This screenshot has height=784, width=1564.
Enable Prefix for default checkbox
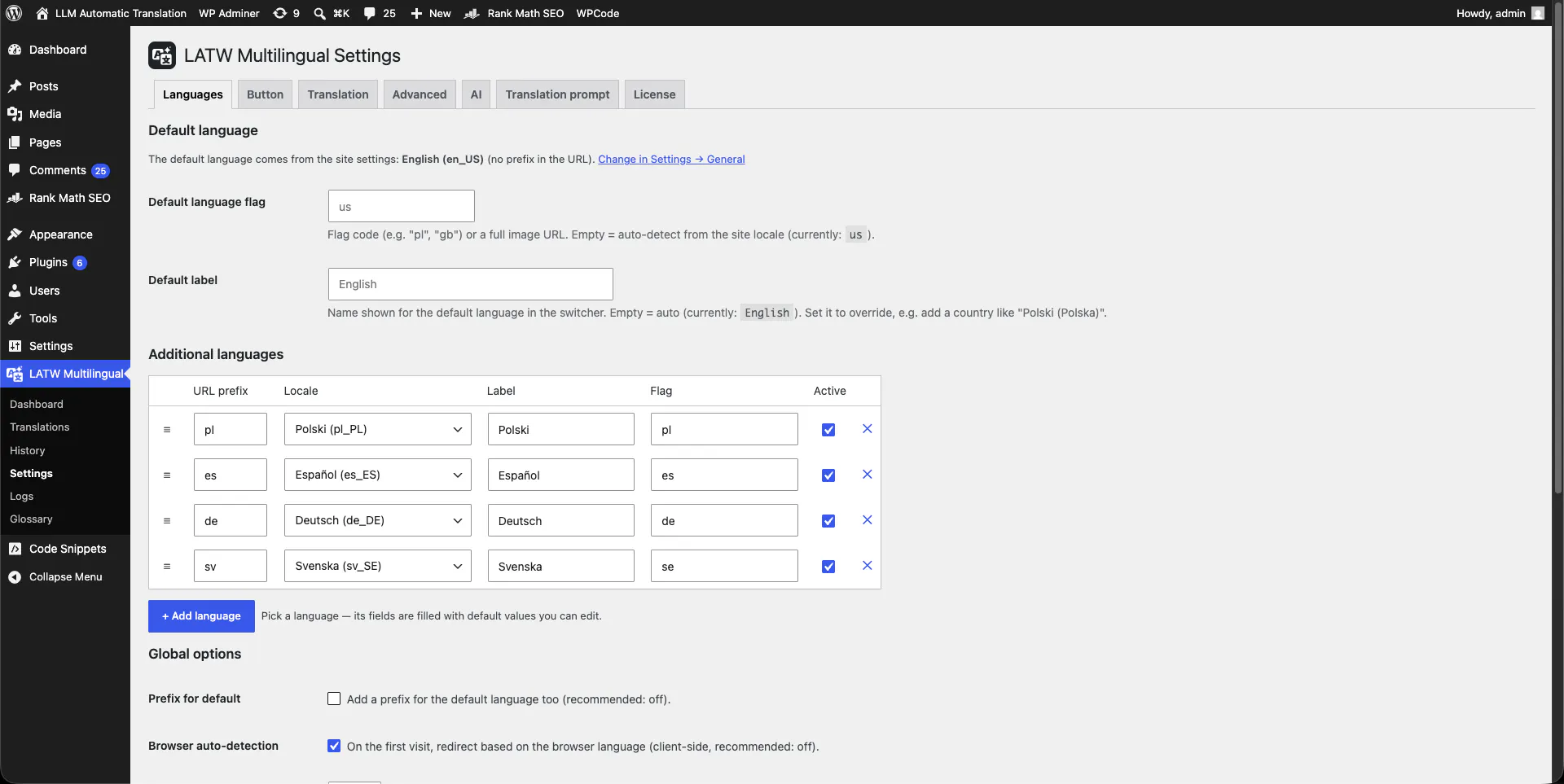(x=334, y=699)
